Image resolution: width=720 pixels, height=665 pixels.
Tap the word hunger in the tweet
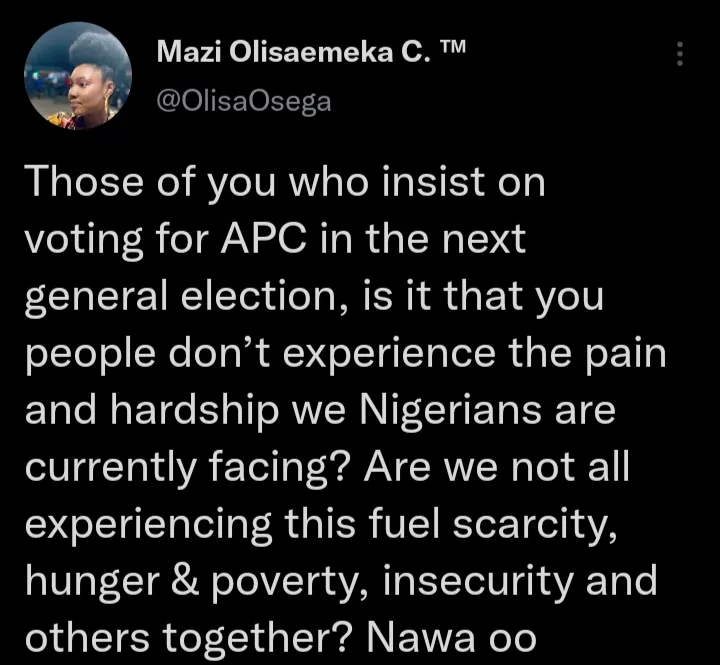point(84,580)
